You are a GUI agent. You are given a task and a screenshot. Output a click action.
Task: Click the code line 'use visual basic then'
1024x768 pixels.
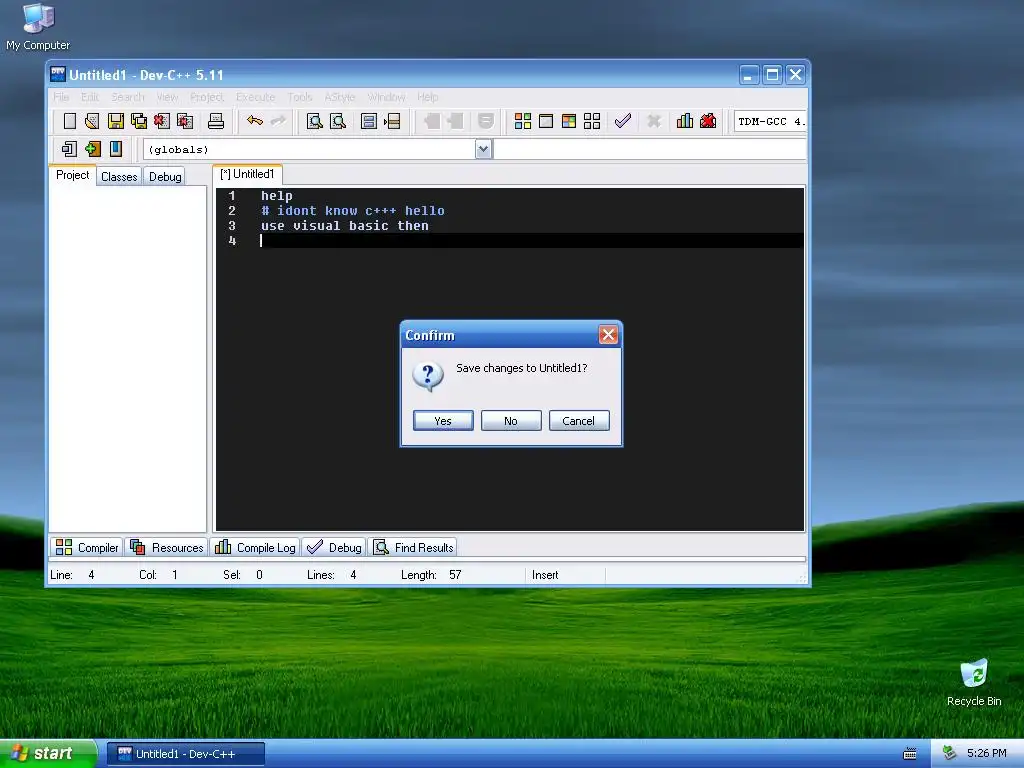tap(345, 225)
